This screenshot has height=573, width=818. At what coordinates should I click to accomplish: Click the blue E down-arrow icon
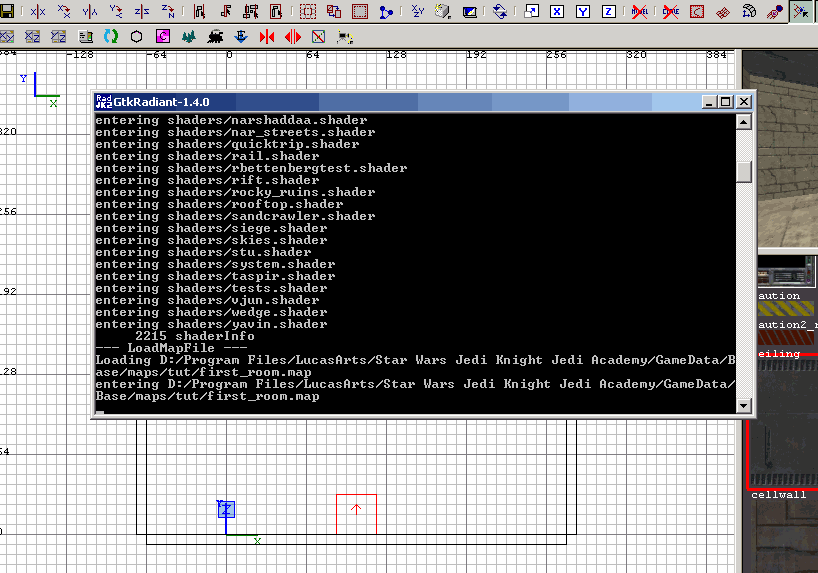click(241, 36)
